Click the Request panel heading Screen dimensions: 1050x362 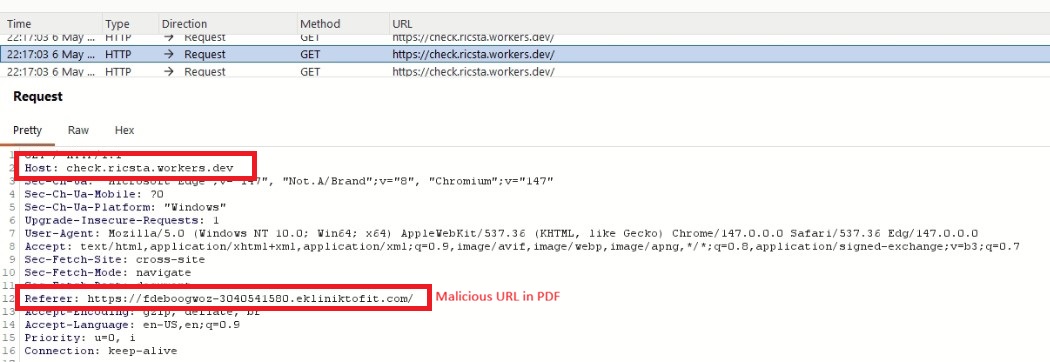(38, 96)
